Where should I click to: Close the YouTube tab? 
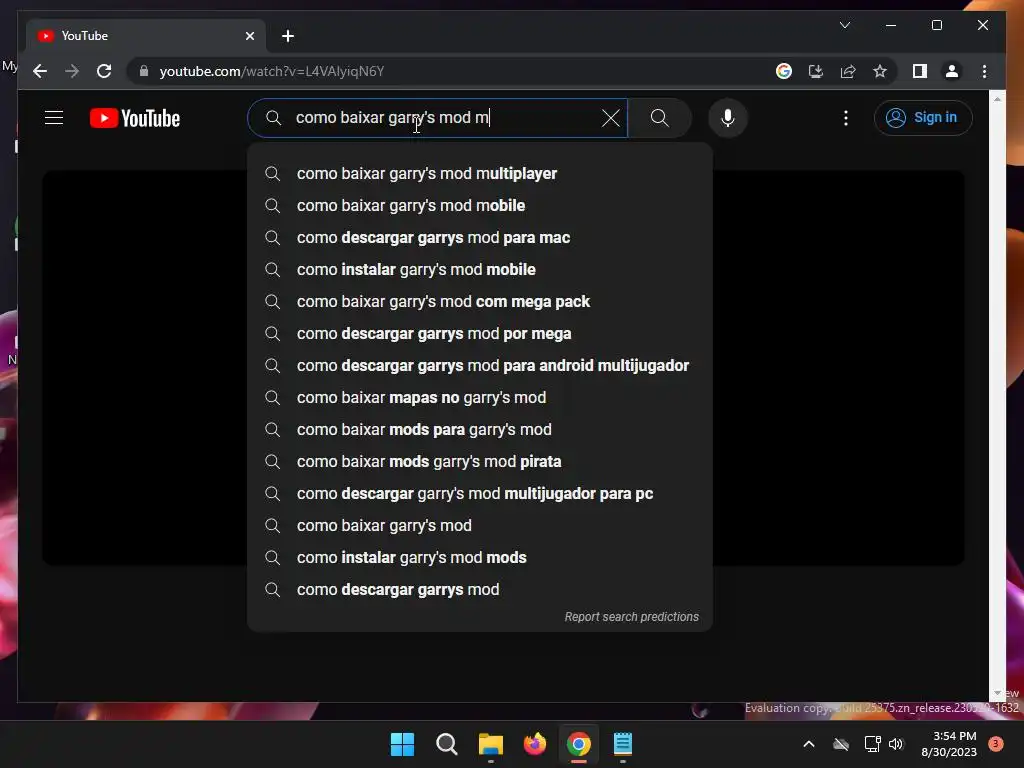[249, 36]
